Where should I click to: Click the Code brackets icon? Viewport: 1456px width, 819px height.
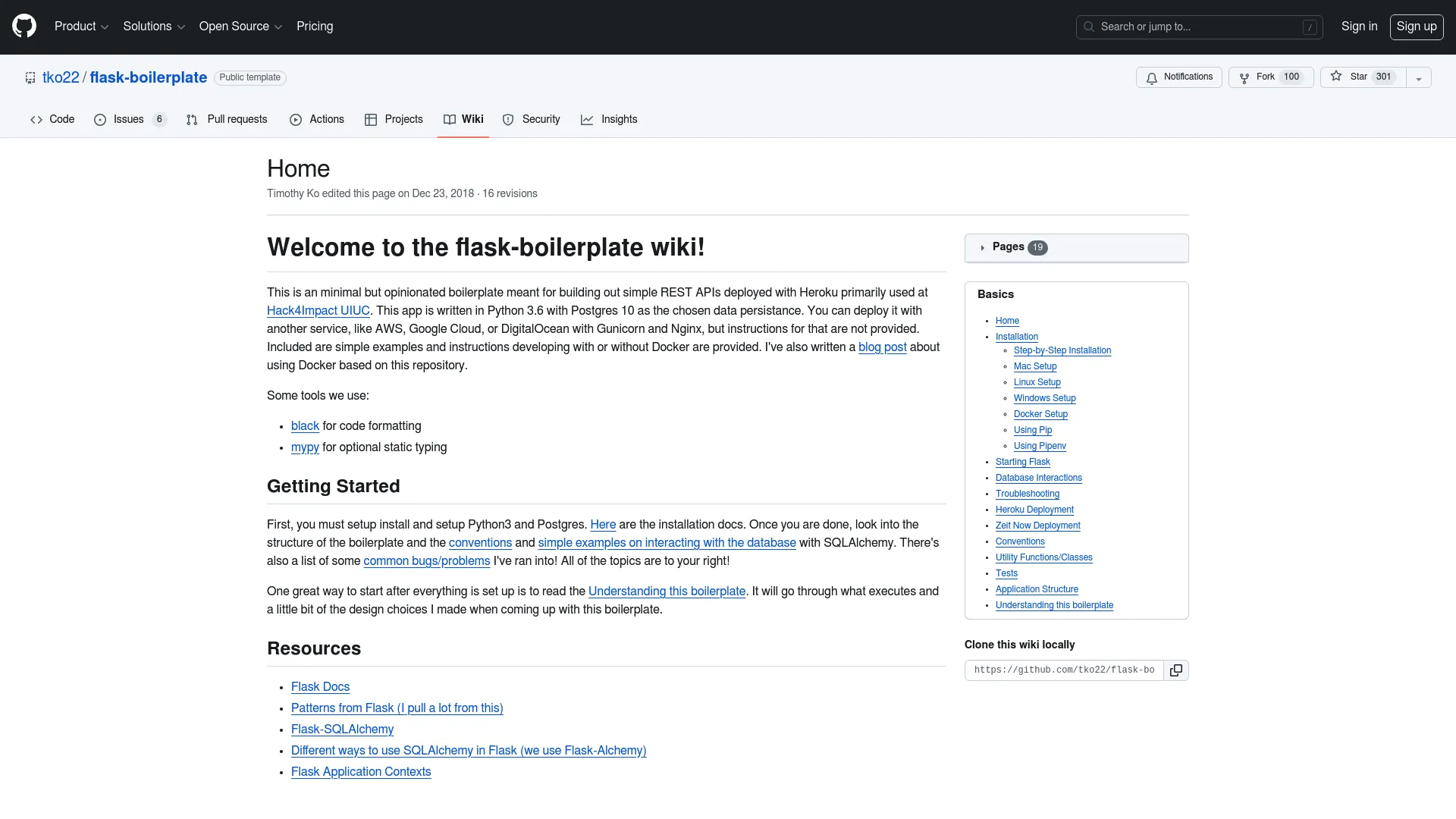pyautogui.click(x=36, y=120)
